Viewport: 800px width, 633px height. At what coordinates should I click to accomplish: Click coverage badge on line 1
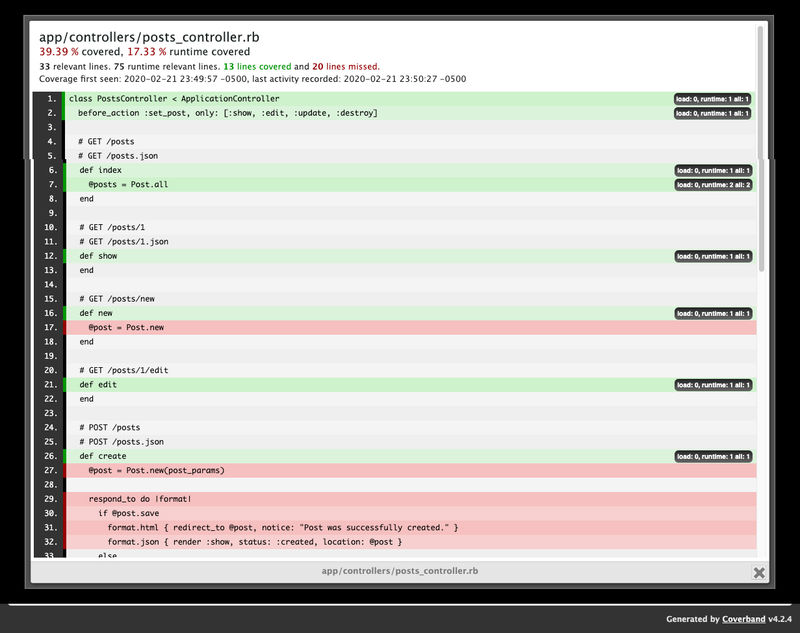pos(712,99)
